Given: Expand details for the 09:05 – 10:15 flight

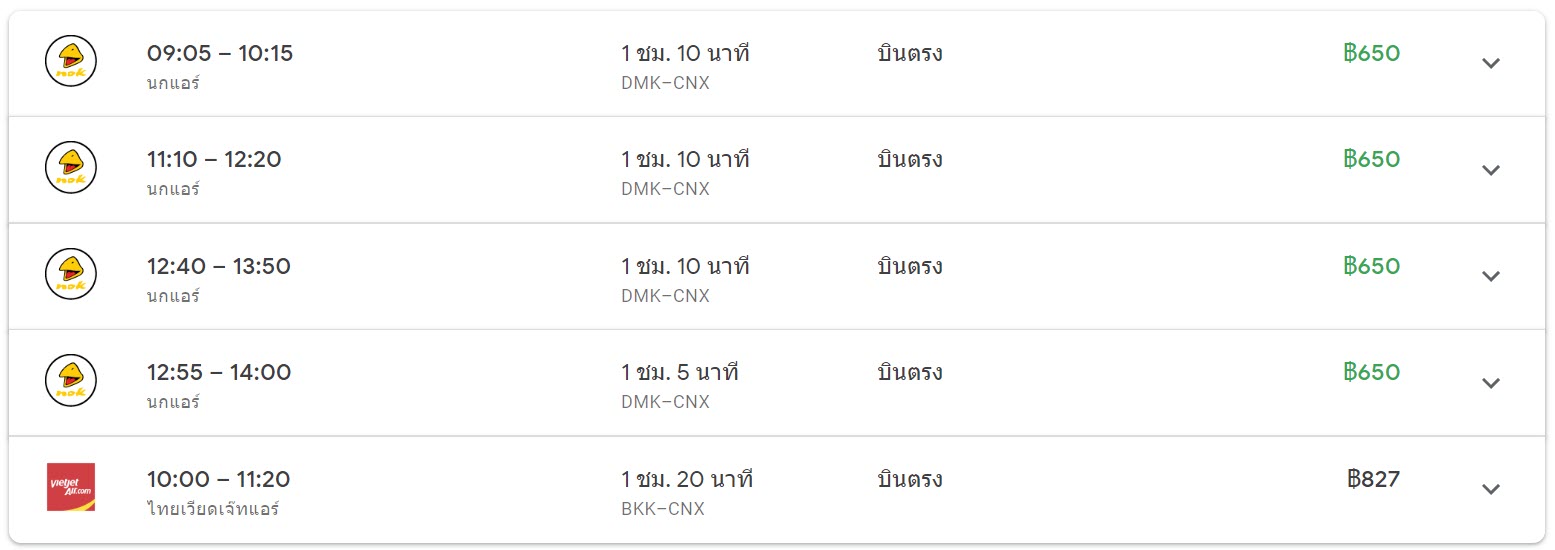Looking at the screenshot, I should 1490,63.
